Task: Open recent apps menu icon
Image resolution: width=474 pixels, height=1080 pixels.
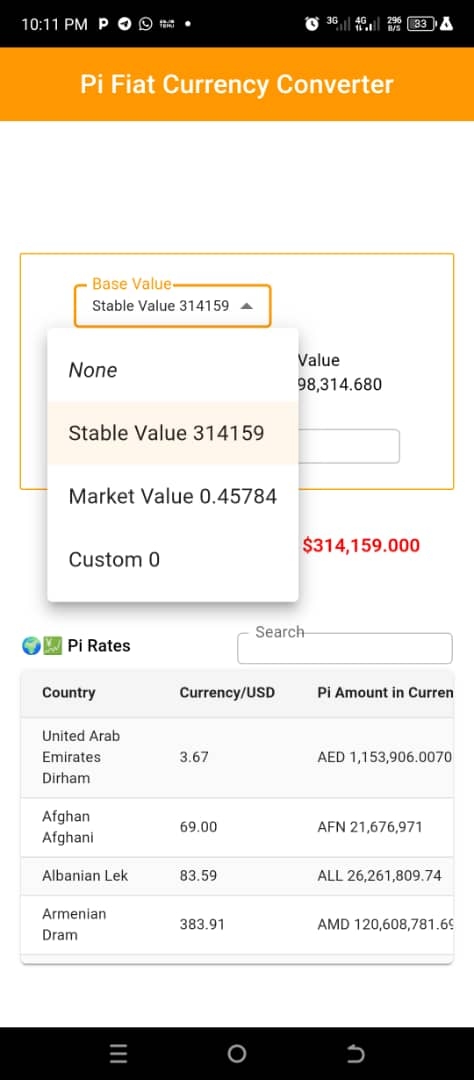Action: pyautogui.click(x=118, y=1053)
